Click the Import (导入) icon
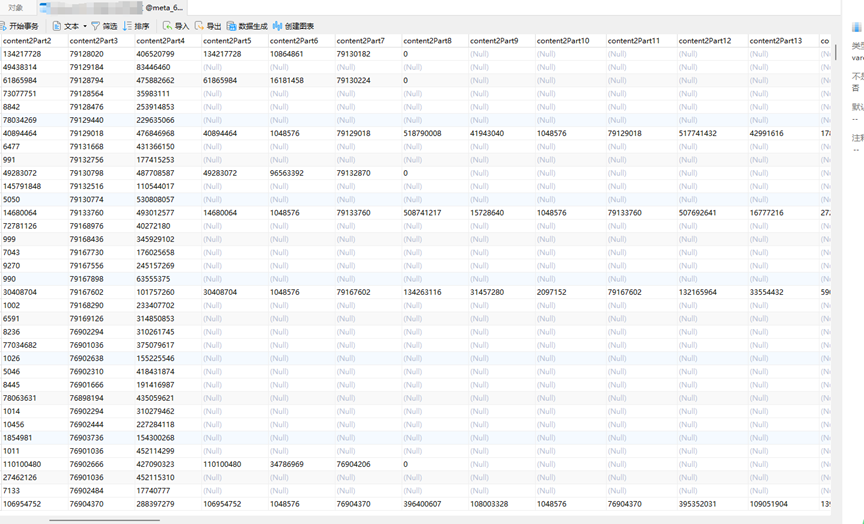 click(x=175, y=26)
